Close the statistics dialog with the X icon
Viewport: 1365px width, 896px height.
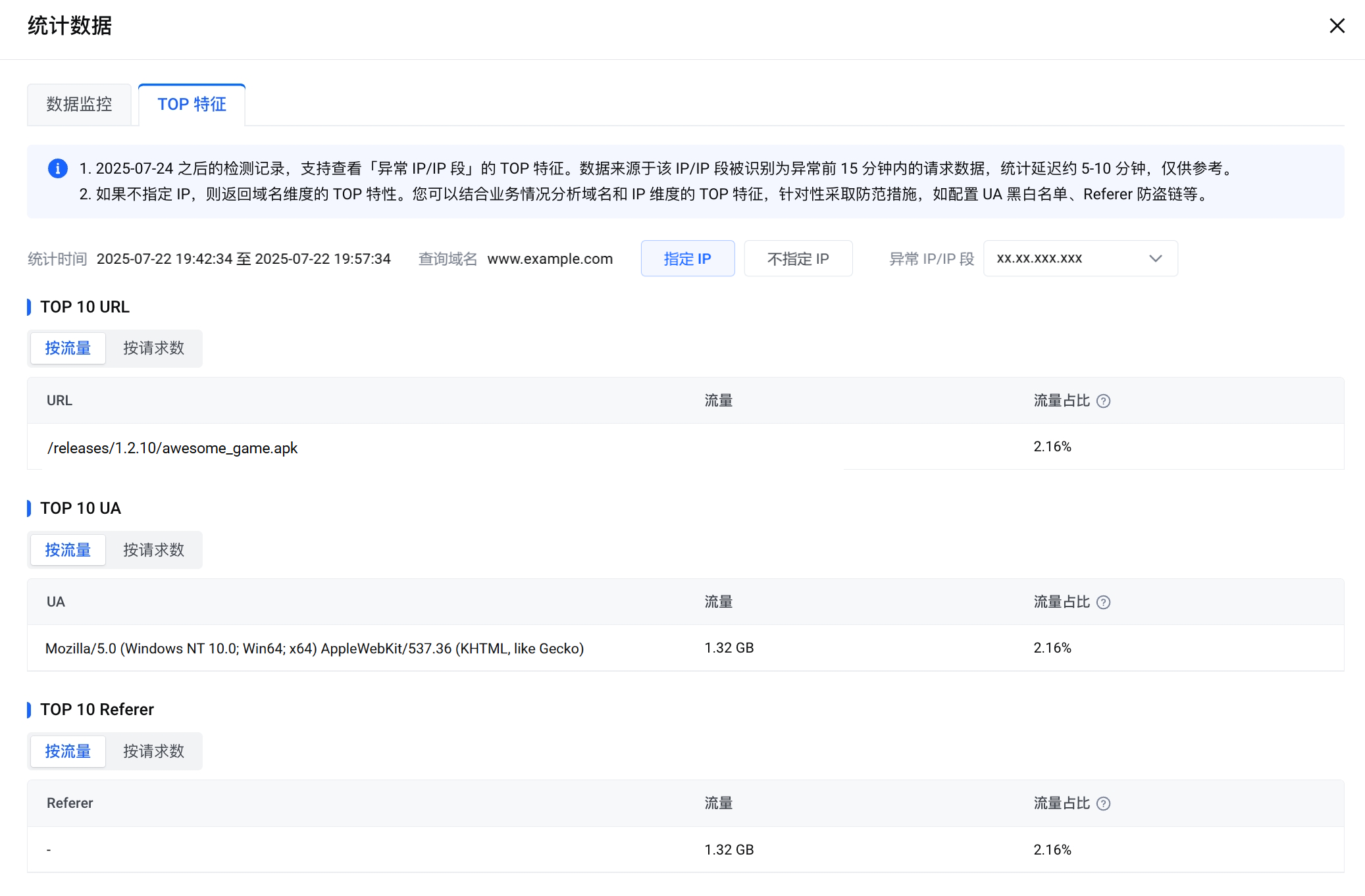pyautogui.click(x=1337, y=26)
